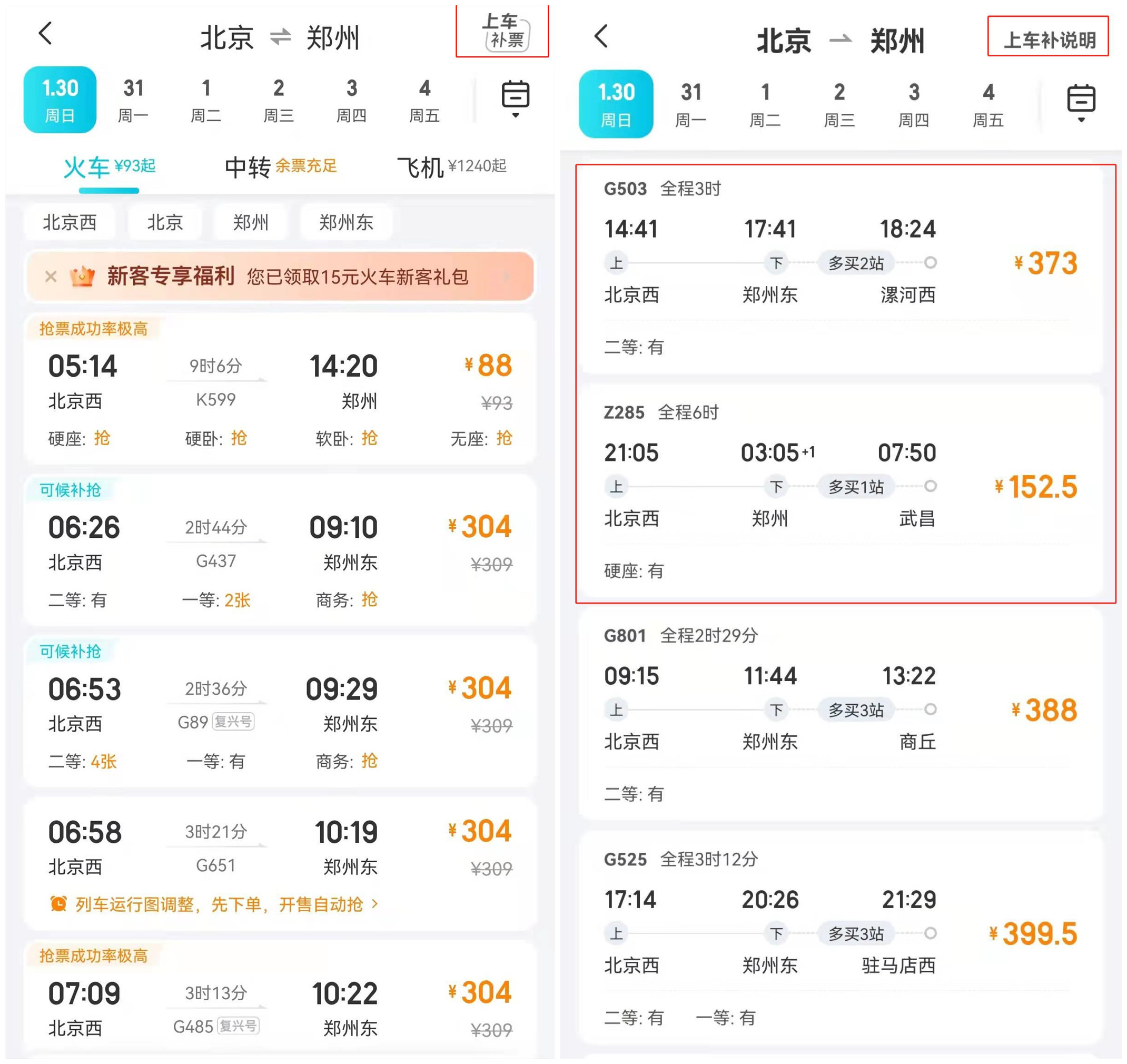1127x1064 pixels.
Task: Tap 可候补抢 tag on G437
Action: tap(71, 489)
